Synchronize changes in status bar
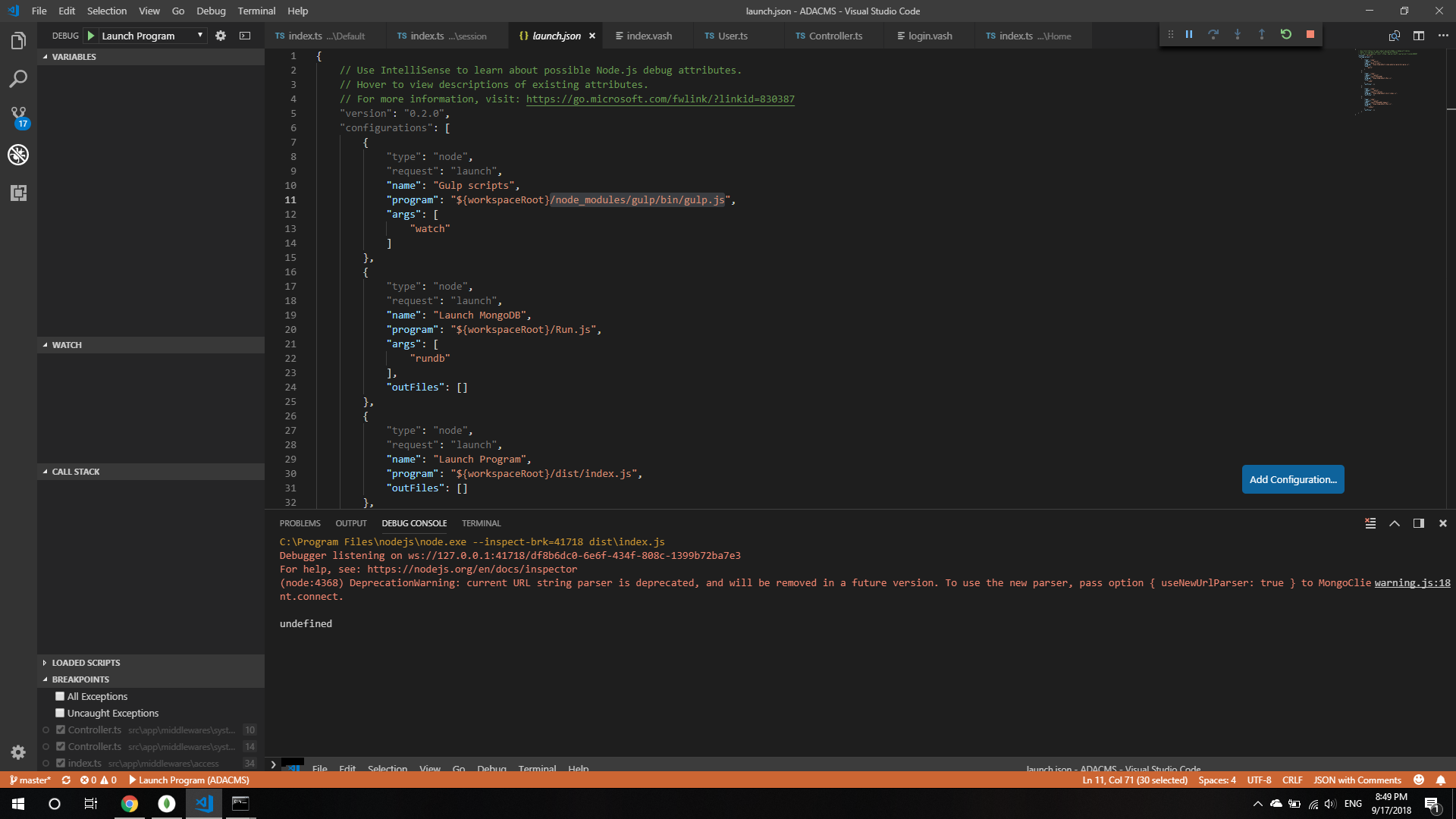This screenshot has height=819, width=1456. [66, 780]
